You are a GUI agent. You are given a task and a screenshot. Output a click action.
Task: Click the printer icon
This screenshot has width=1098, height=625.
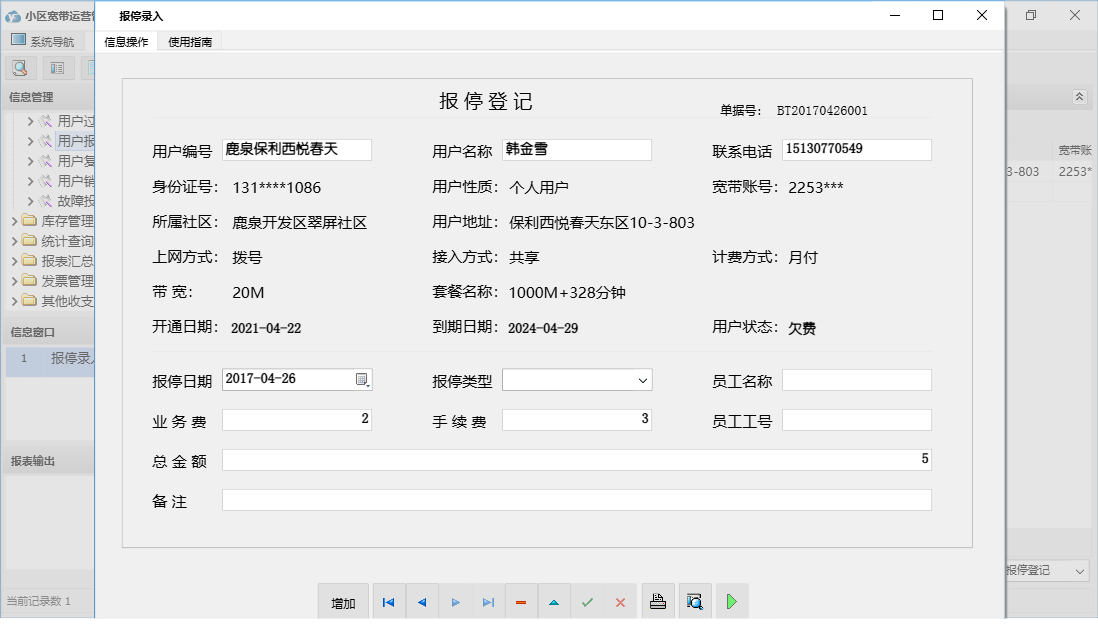point(658,602)
